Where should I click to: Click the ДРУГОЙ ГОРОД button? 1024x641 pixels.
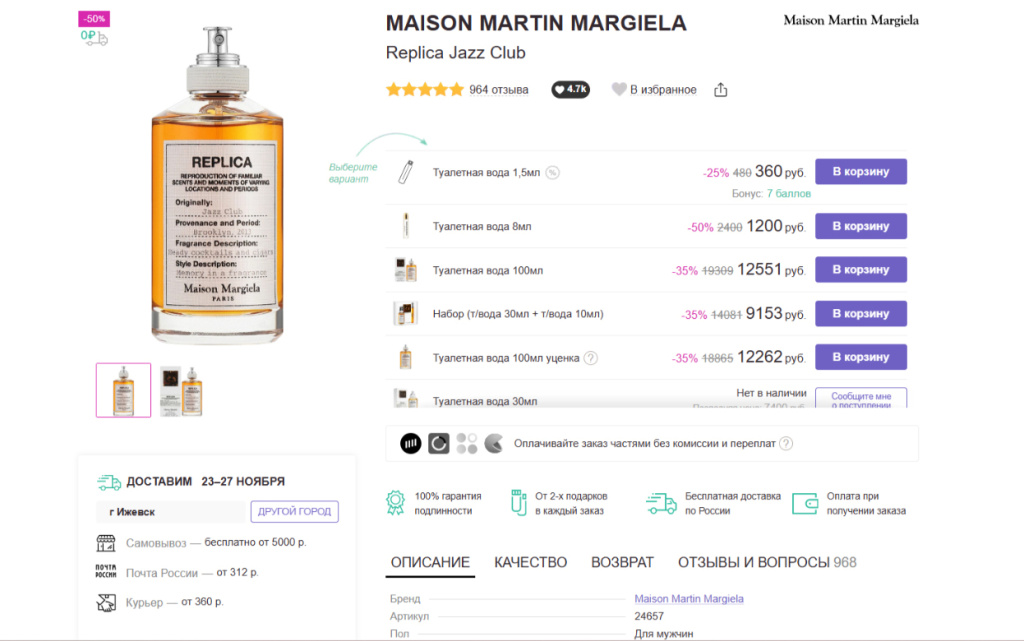tap(295, 511)
